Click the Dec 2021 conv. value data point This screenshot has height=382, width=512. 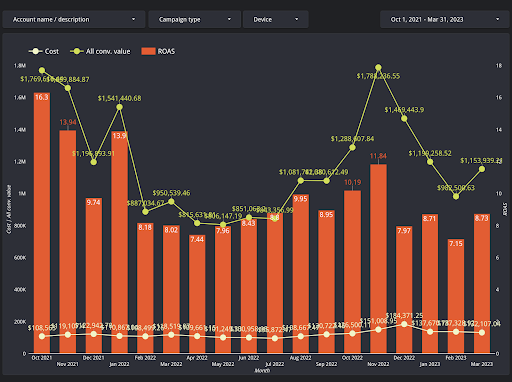click(94, 162)
